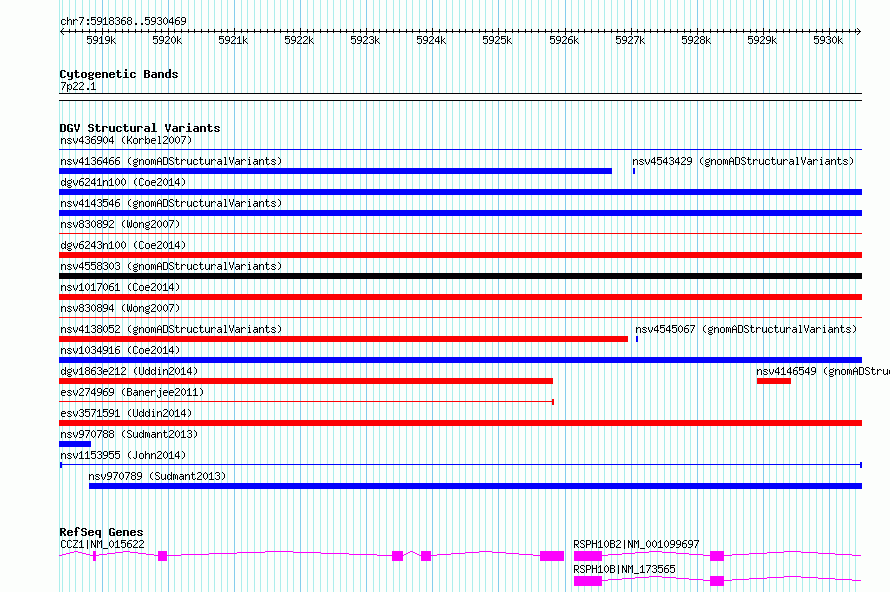Open the esv274969 (Banerjee2011) label
Viewport: 890px width, 592px height.
(132, 392)
